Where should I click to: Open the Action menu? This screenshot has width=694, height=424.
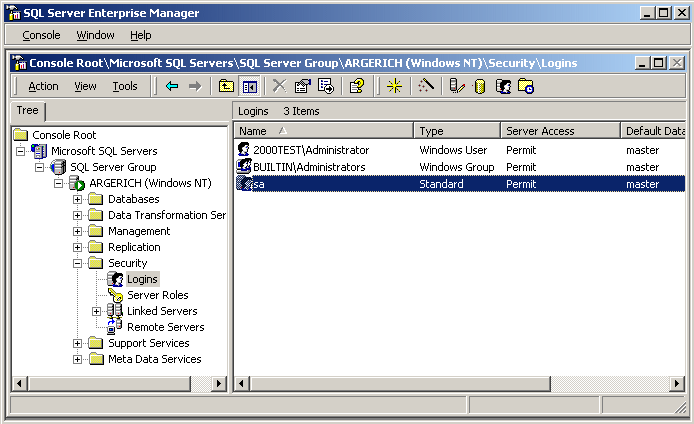[x=43, y=86]
